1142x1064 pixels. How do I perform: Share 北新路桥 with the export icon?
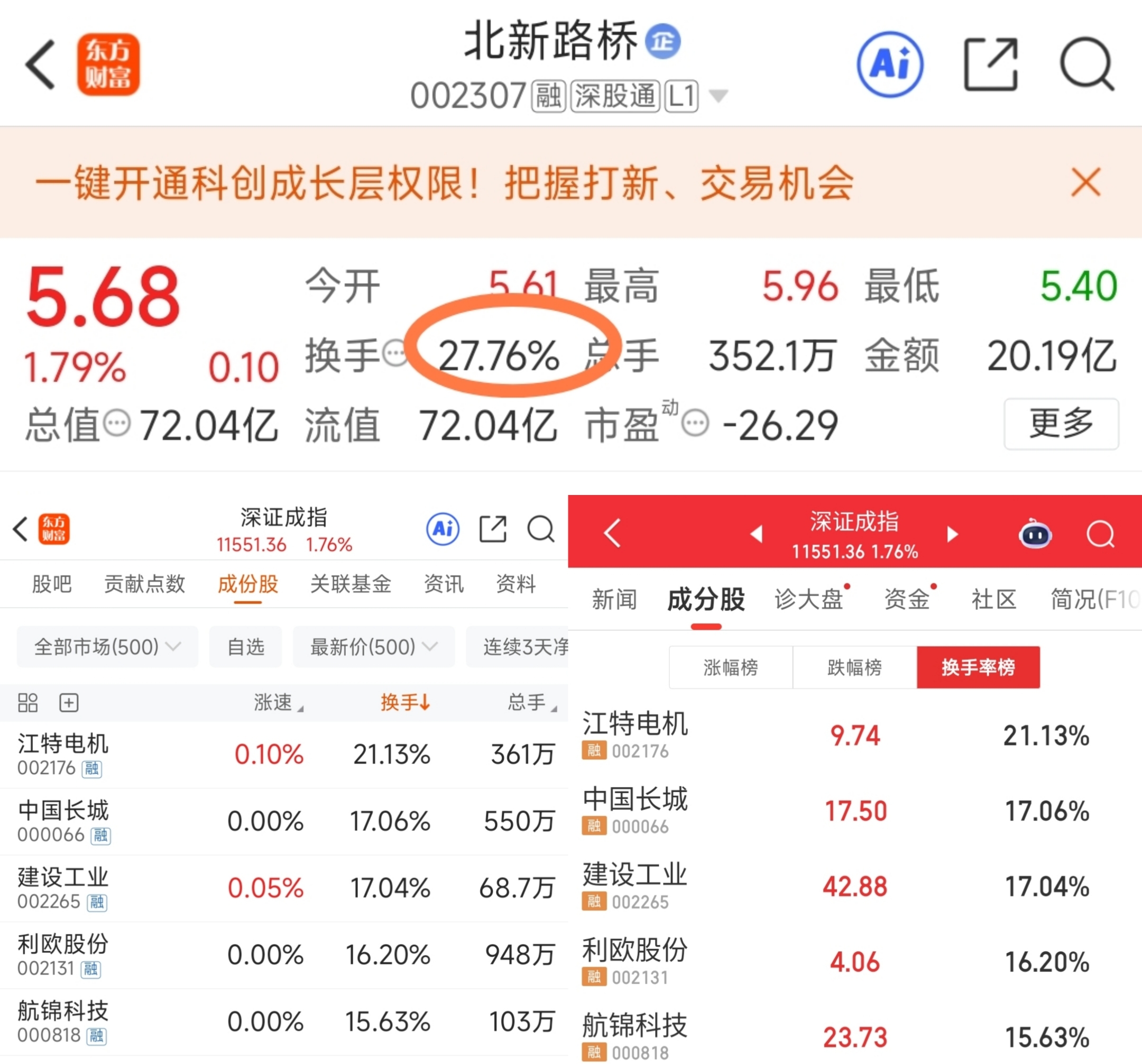click(990, 65)
